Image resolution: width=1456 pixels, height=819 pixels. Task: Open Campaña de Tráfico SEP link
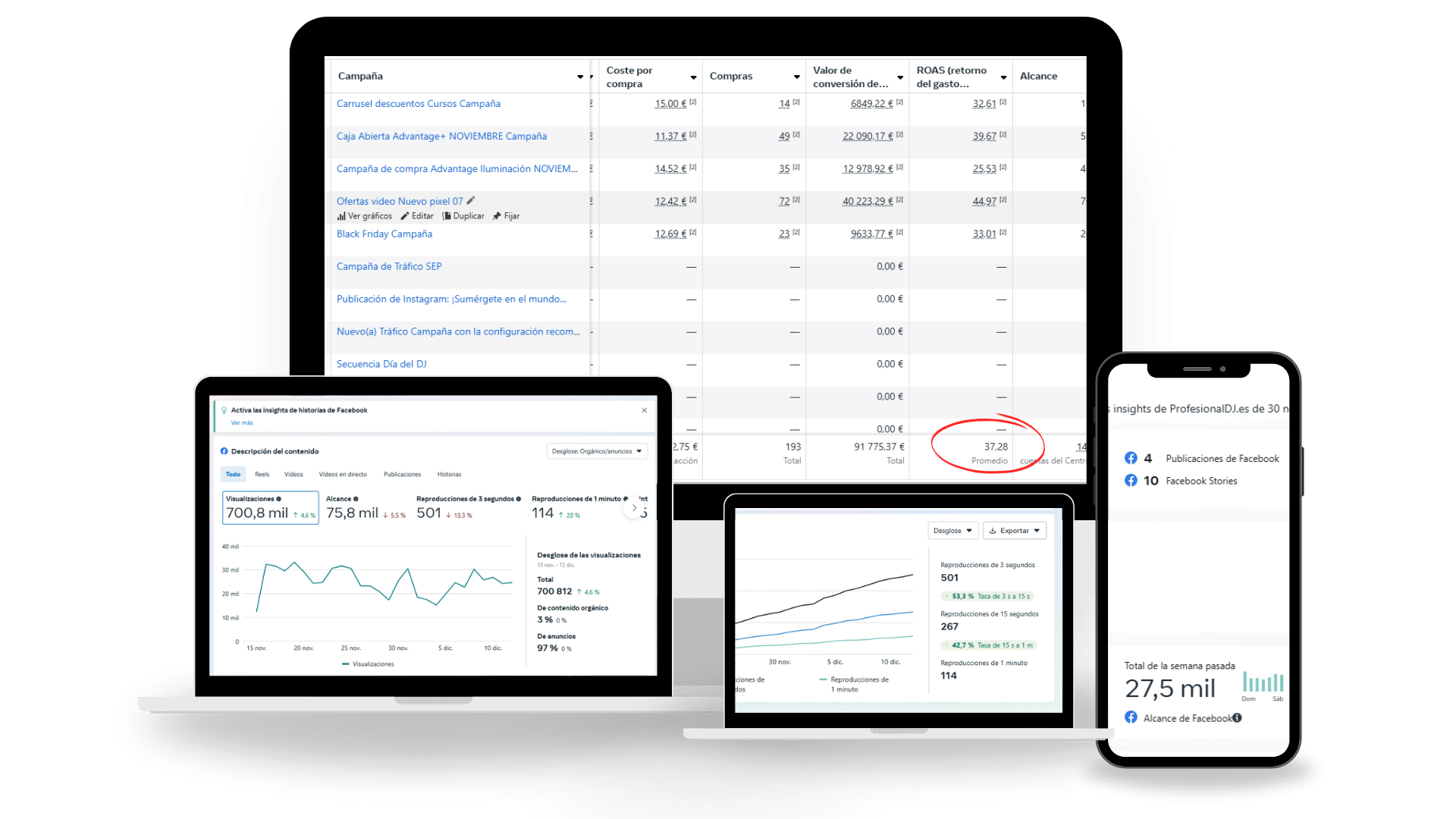(389, 267)
